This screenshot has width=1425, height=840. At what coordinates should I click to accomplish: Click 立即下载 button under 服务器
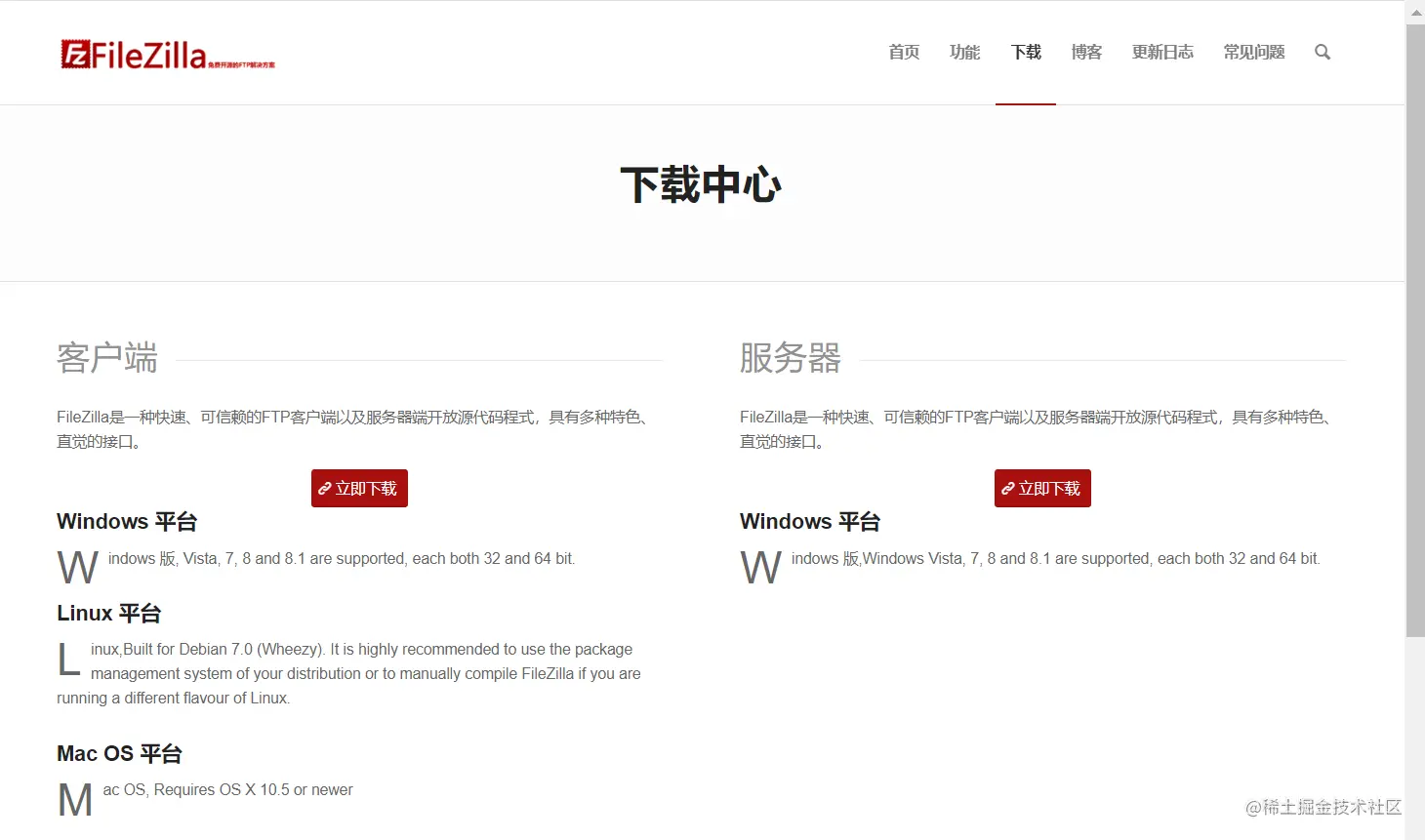point(1042,488)
